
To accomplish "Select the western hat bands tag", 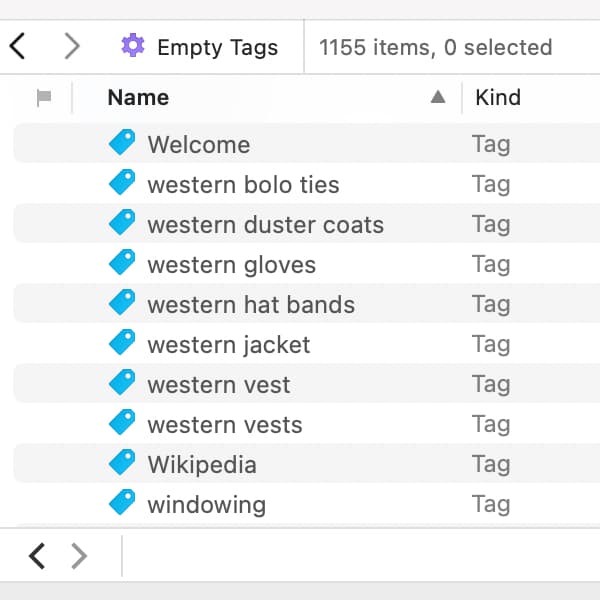I will click(251, 304).
